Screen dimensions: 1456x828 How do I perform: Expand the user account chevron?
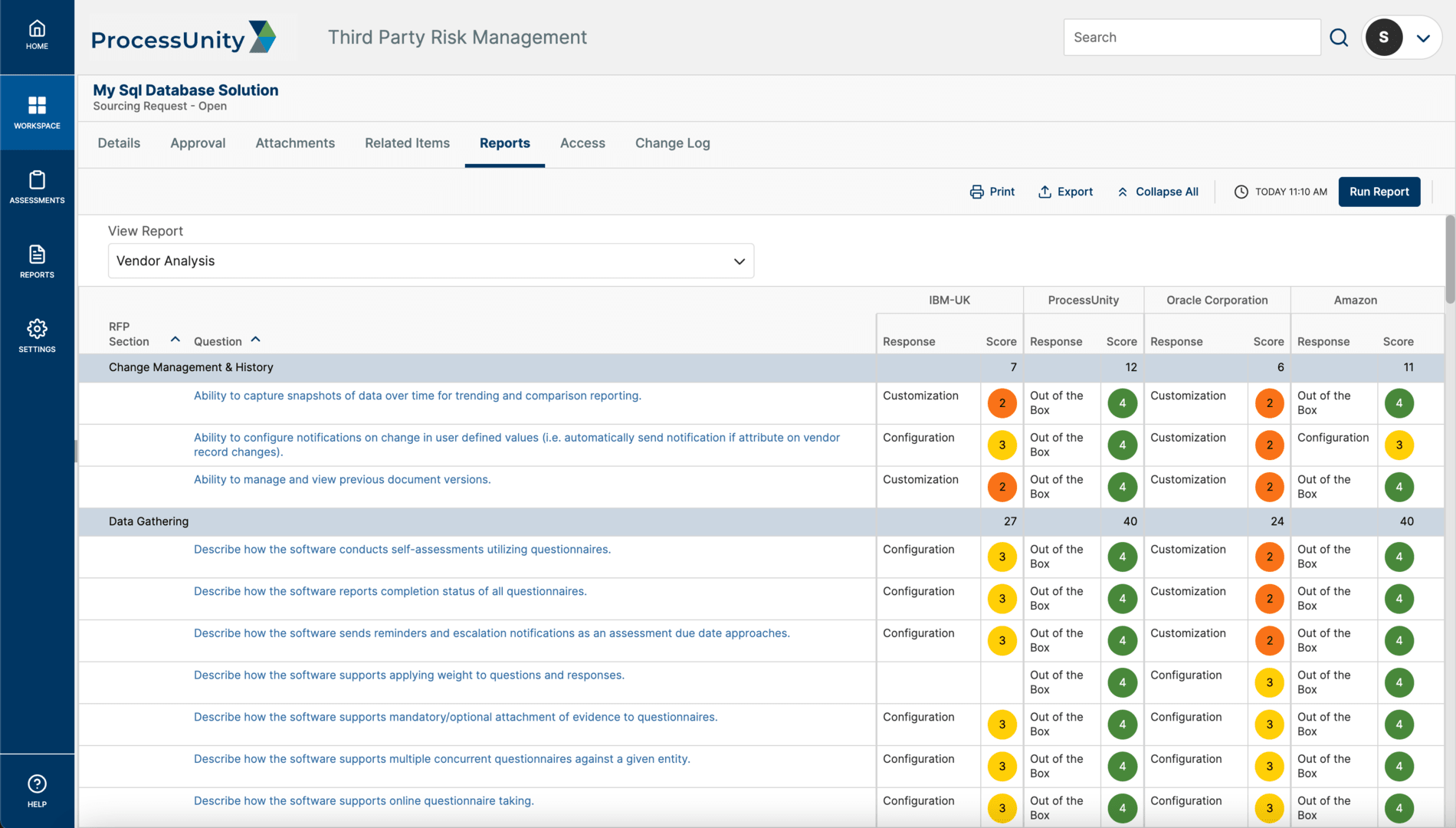click(x=1423, y=38)
